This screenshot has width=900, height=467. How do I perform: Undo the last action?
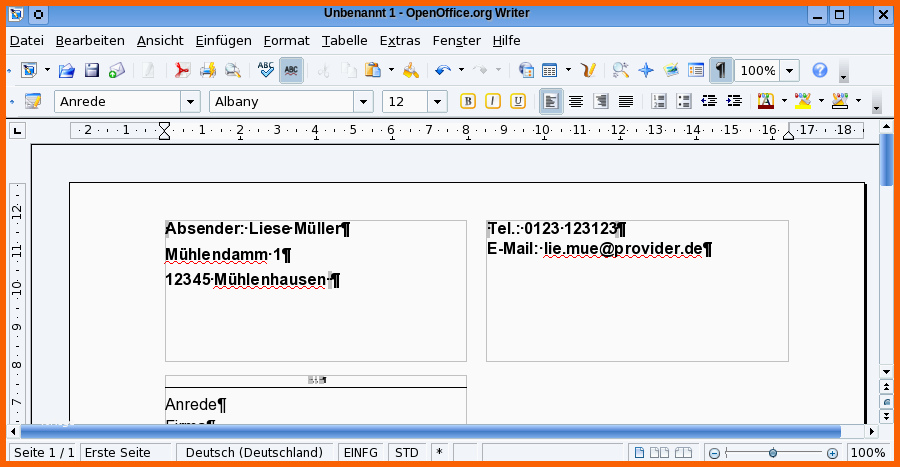443,70
